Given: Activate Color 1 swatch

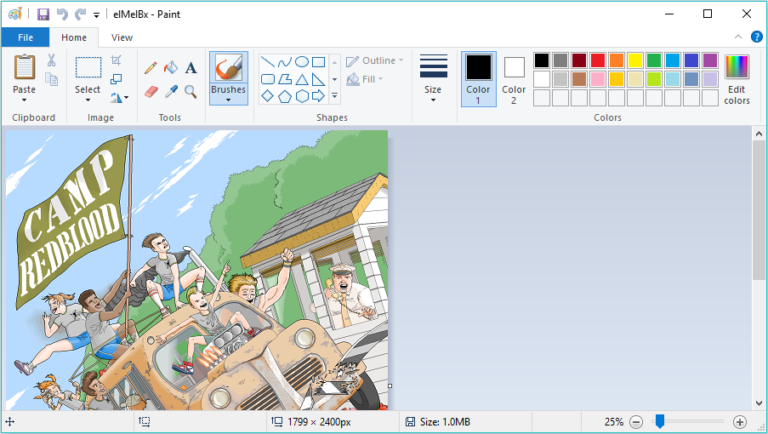Looking at the screenshot, I should tap(478, 79).
